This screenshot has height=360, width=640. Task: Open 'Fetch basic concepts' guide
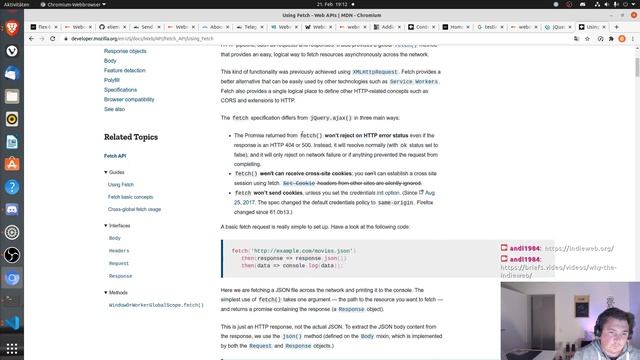click(x=131, y=197)
